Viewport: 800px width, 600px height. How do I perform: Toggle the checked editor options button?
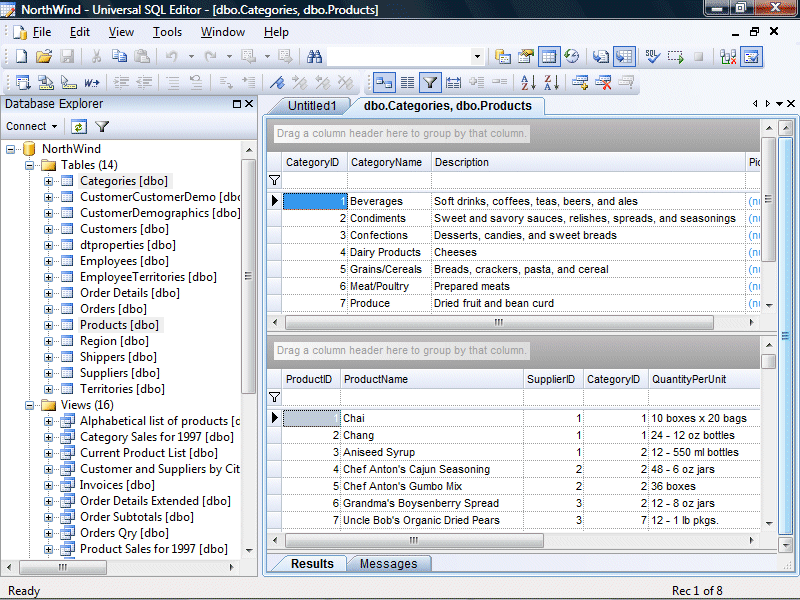pos(752,56)
